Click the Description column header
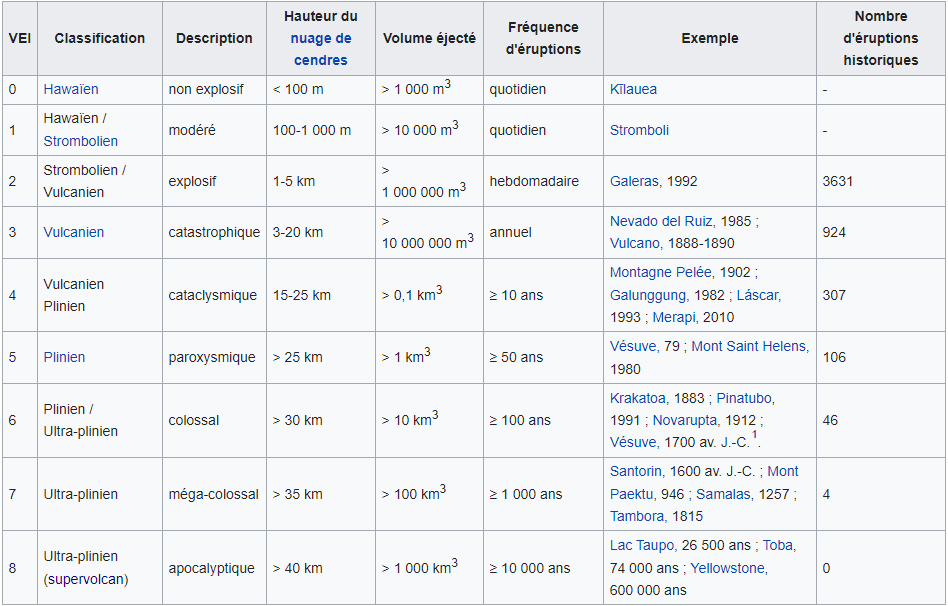Screen dimensions: 948x606 (214, 38)
